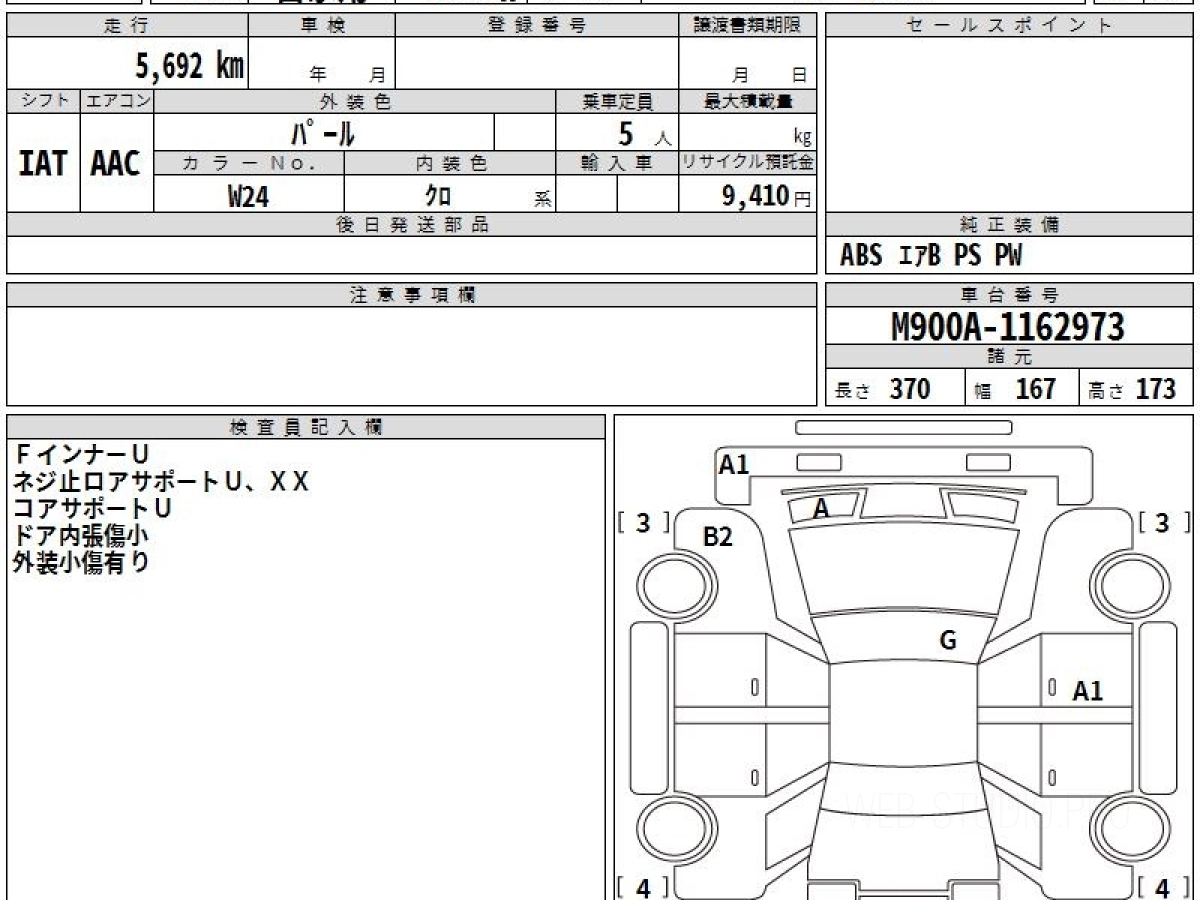Select the クロ interior color value
Screen dimensions: 1200x900
(x=438, y=196)
